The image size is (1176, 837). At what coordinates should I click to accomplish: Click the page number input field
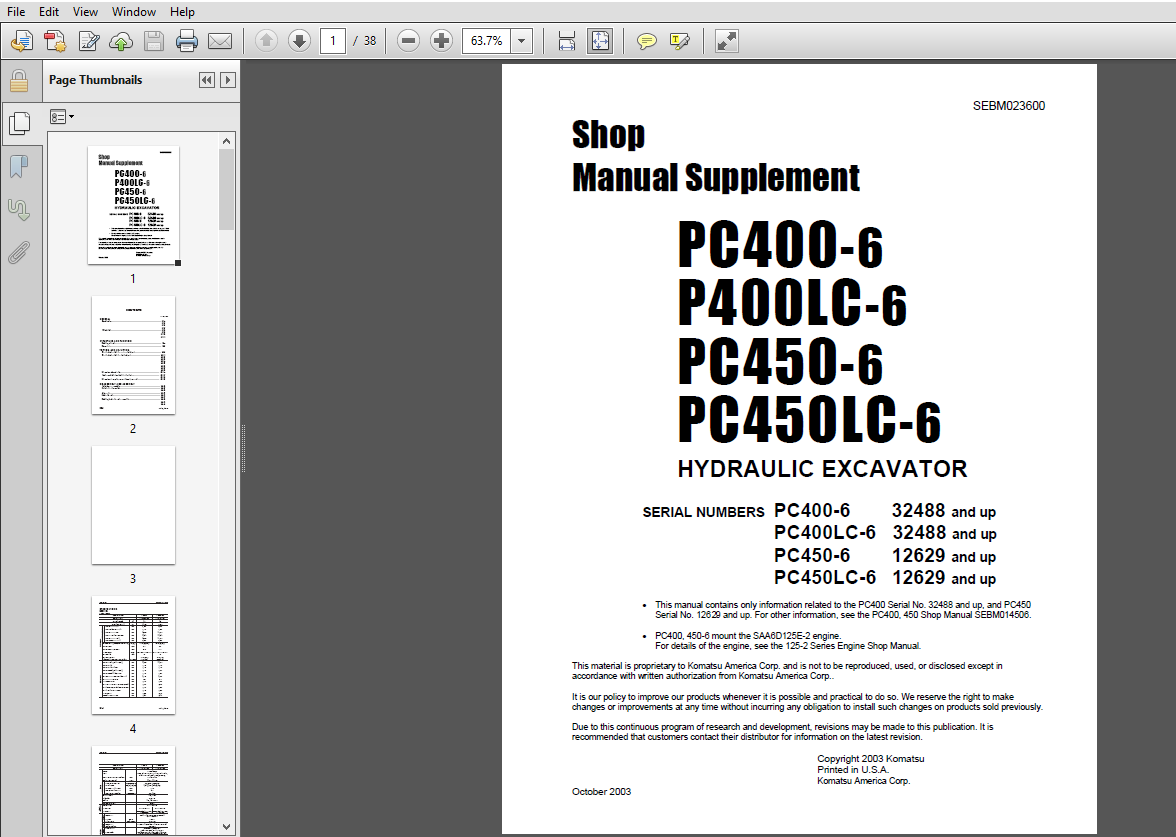pyautogui.click(x=333, y=40)
